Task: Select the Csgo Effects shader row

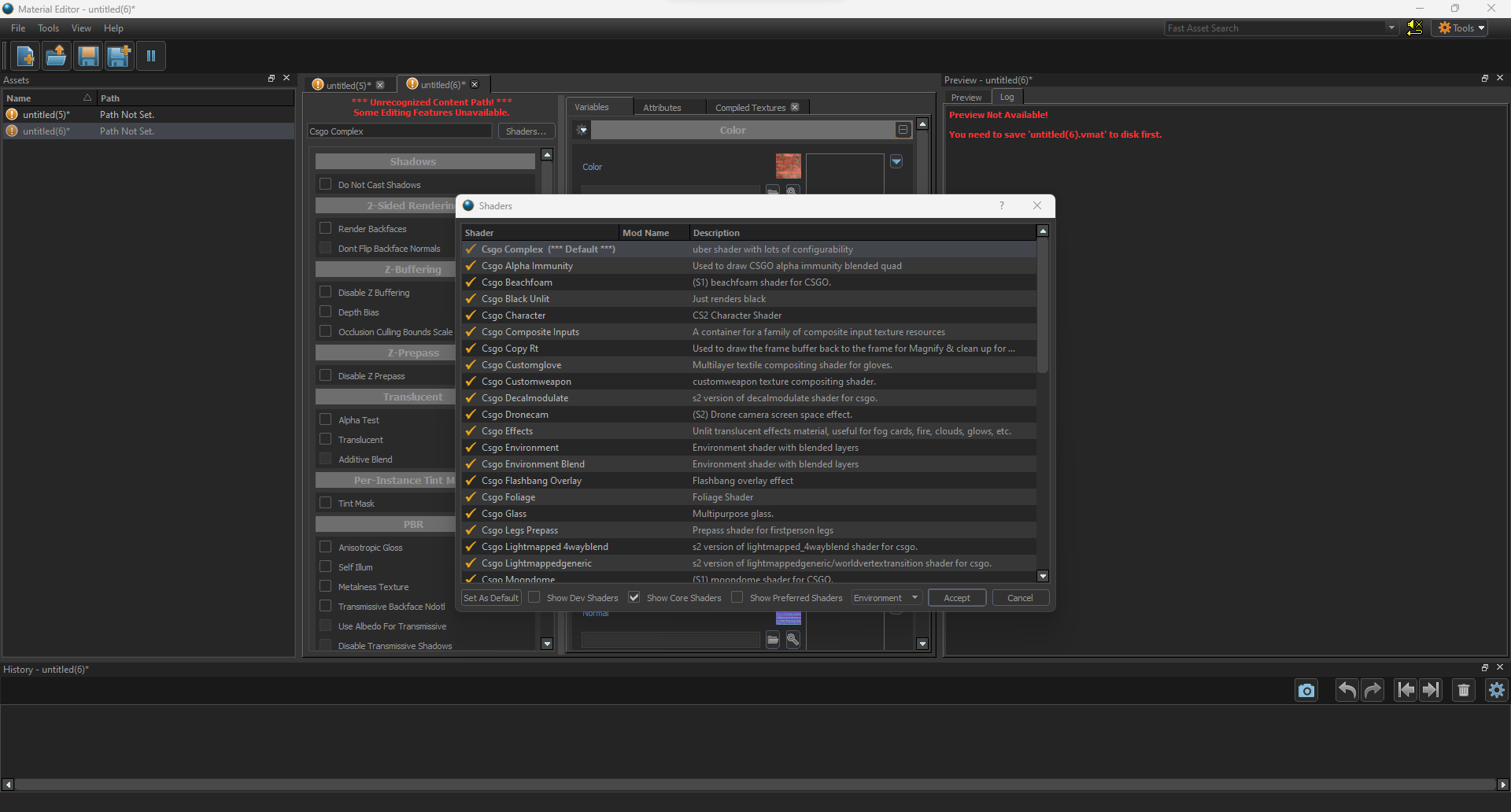Action: 748,431
